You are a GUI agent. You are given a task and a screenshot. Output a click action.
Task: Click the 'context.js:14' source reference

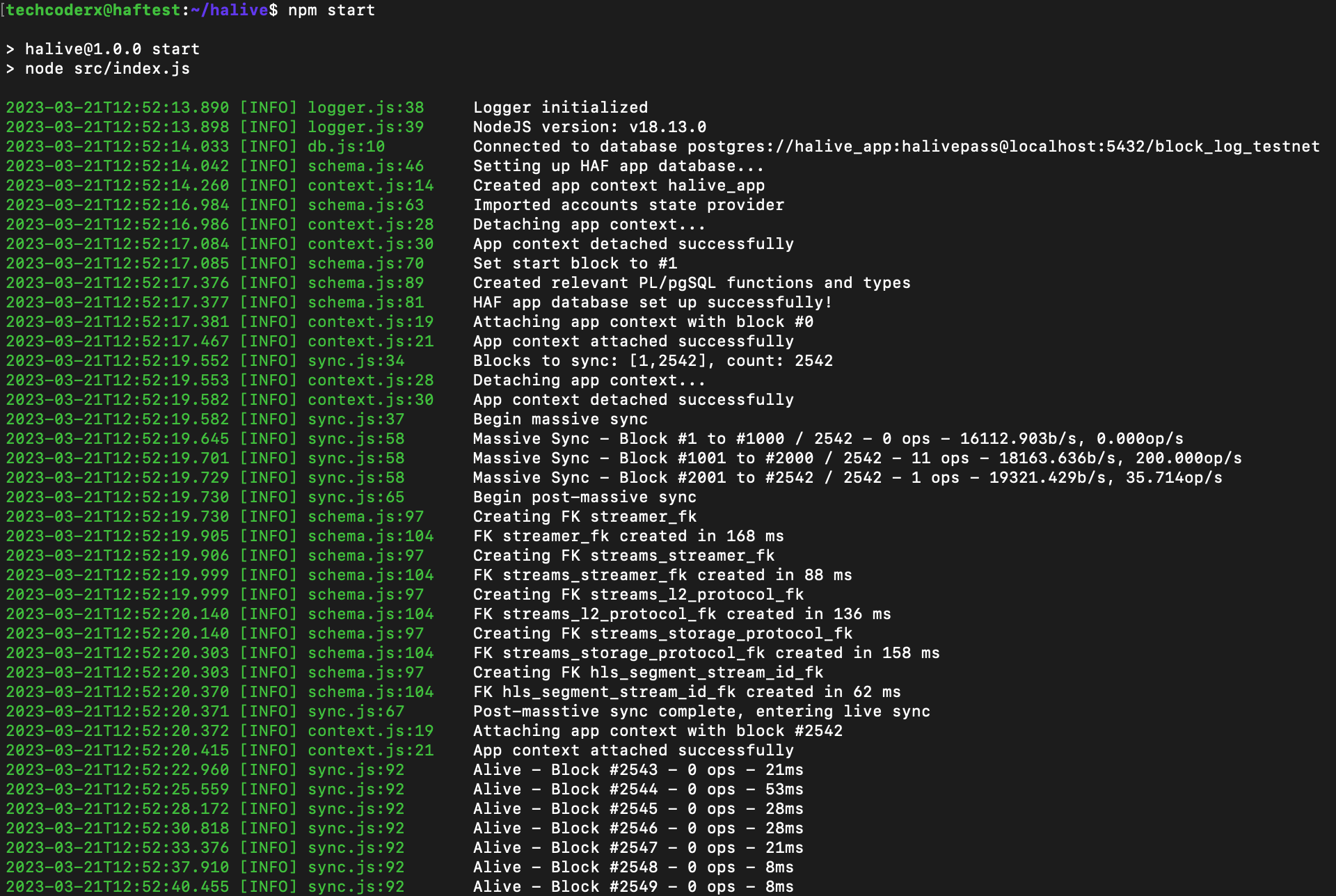click(371, 186)
